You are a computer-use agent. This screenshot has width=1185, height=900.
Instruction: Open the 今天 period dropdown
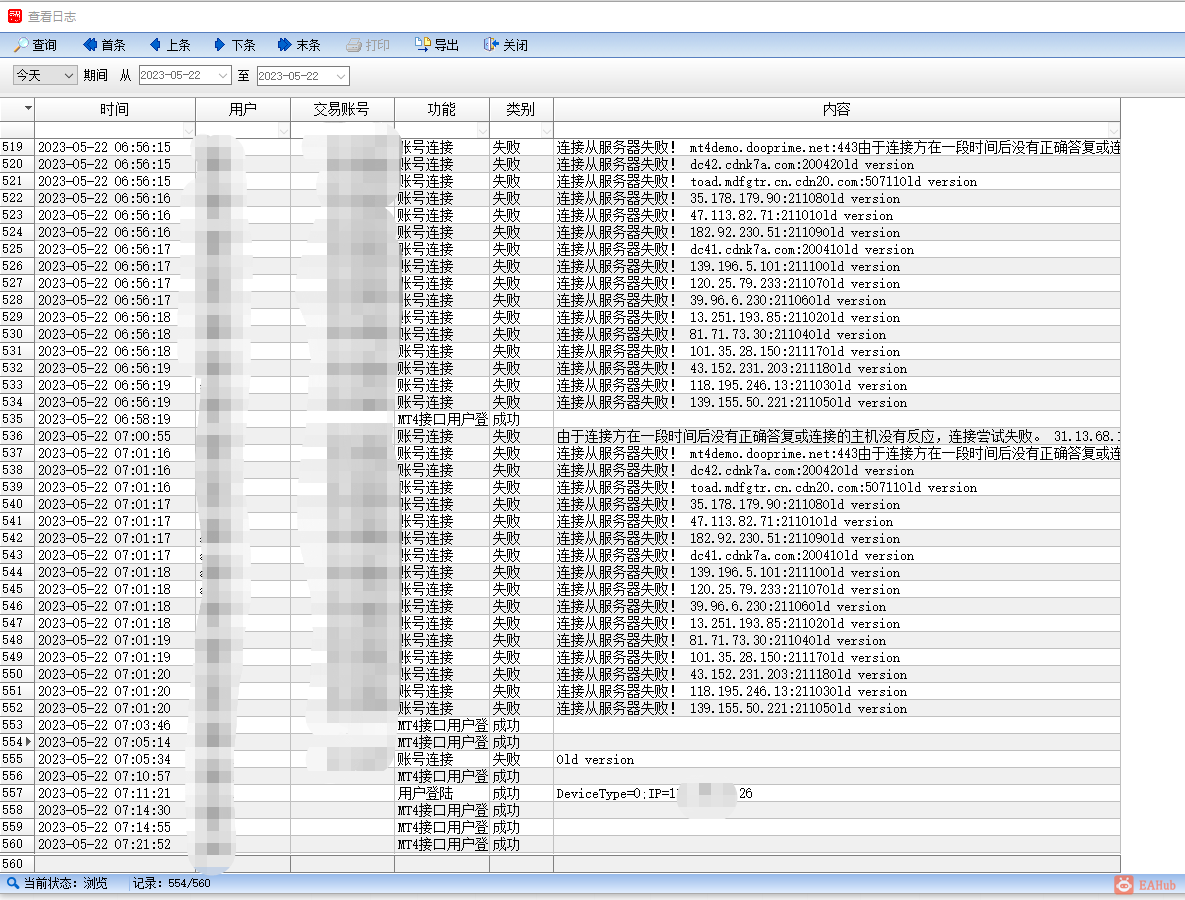45,76
